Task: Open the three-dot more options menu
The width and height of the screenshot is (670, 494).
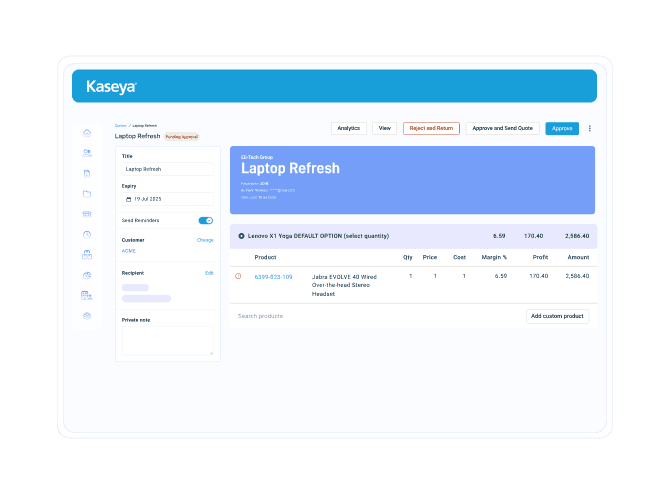Action: pos(590,128)
